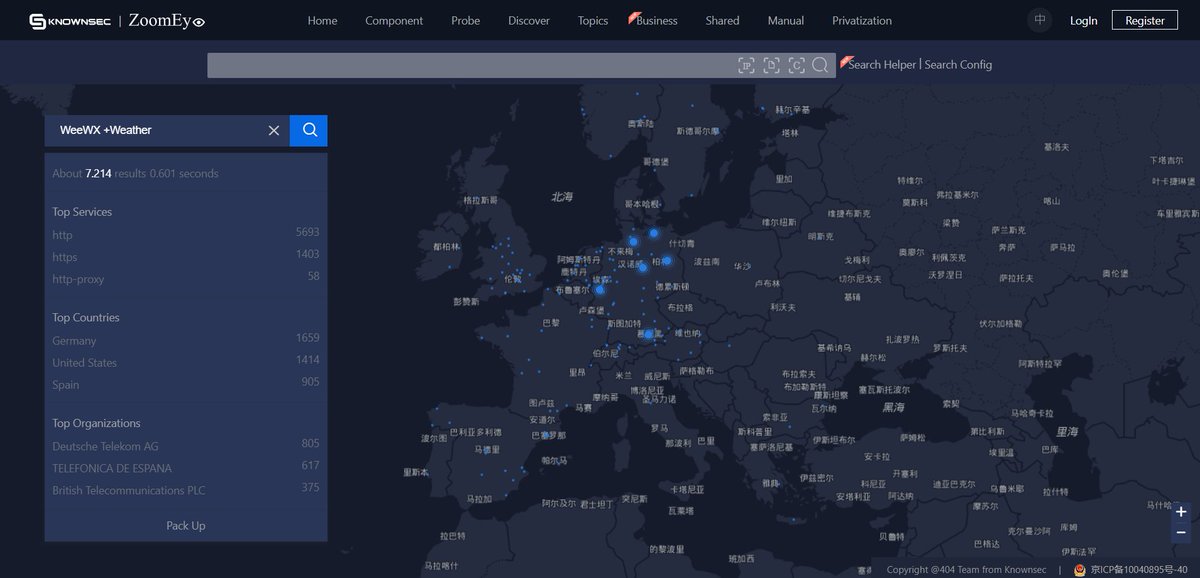The height and width of the screenshot is (578, 1200).
Task: Click the police badge icon in footer
Action: 1080,570
